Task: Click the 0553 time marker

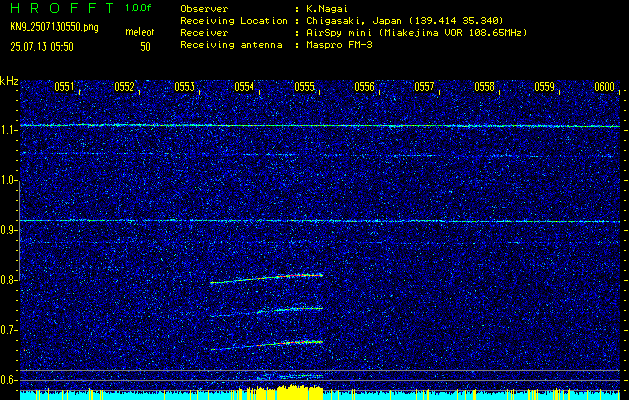Action: coord(185,87)
